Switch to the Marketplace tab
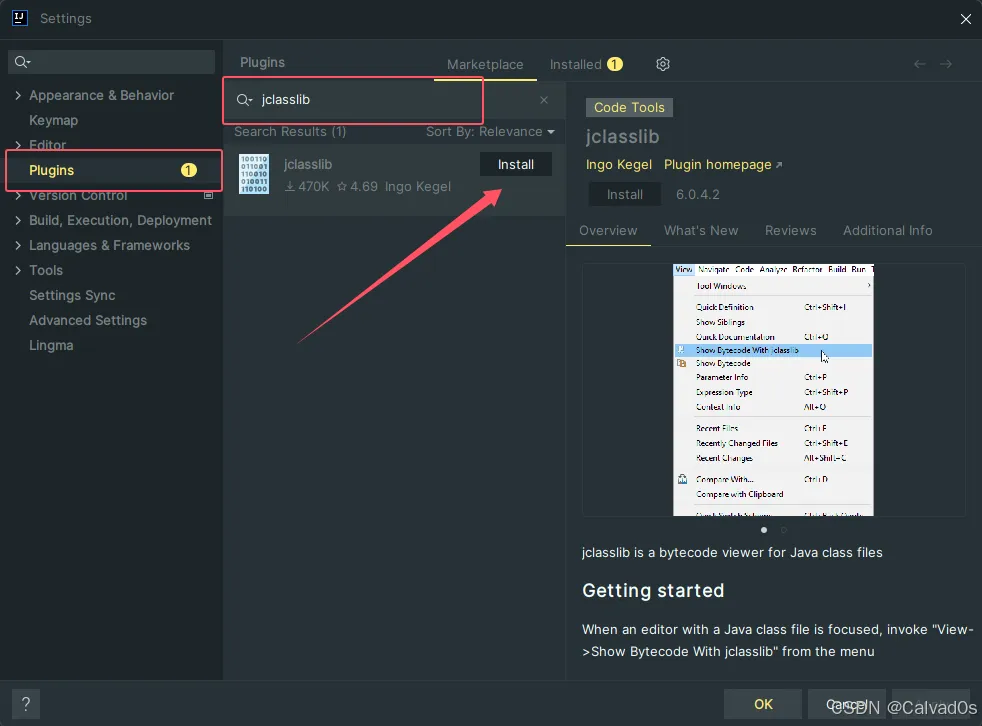The width and height of the screenshot is (982, 726). click(x=485, y=65)
